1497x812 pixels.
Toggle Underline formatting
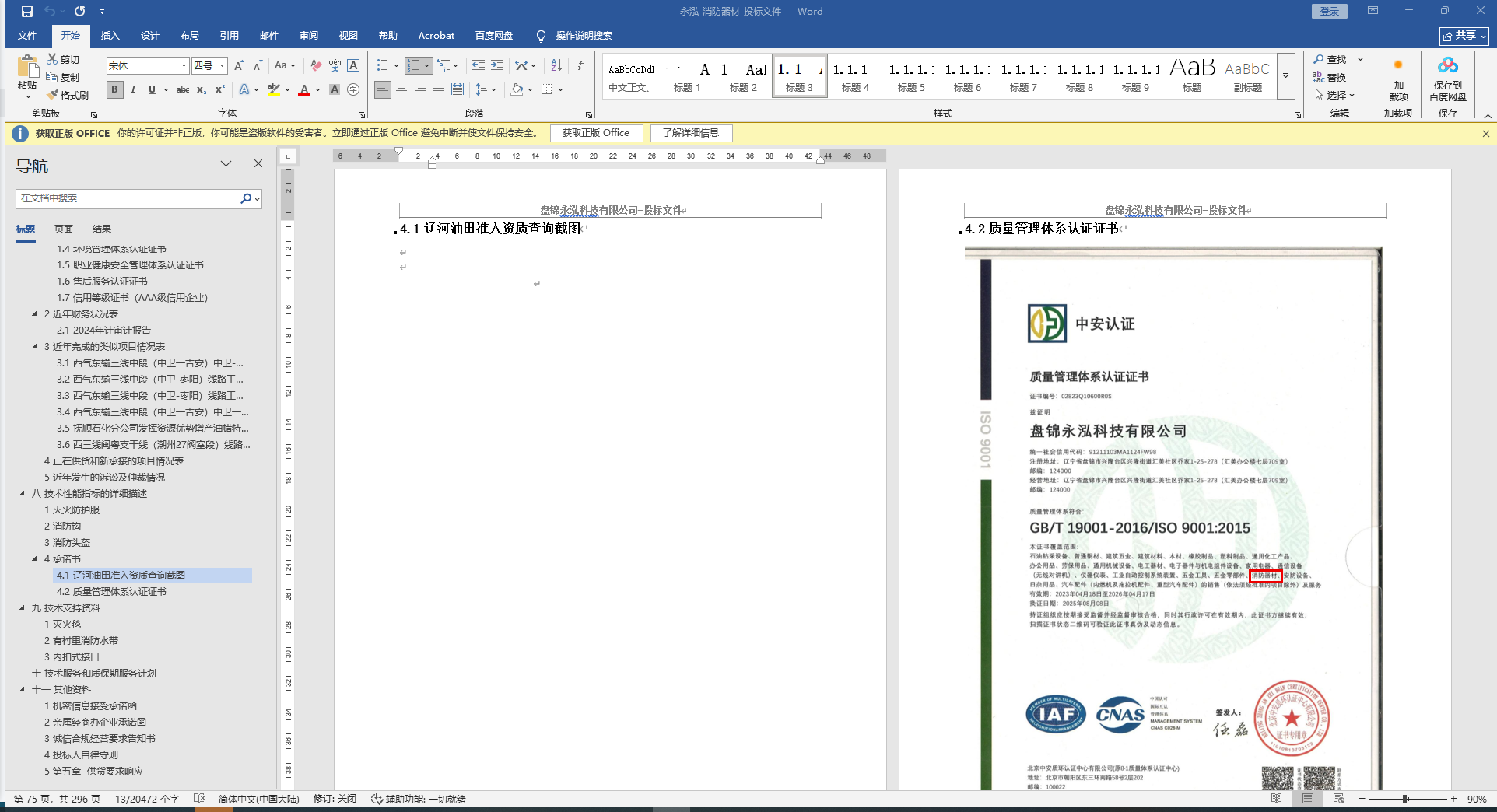click(x=152, y=89)
